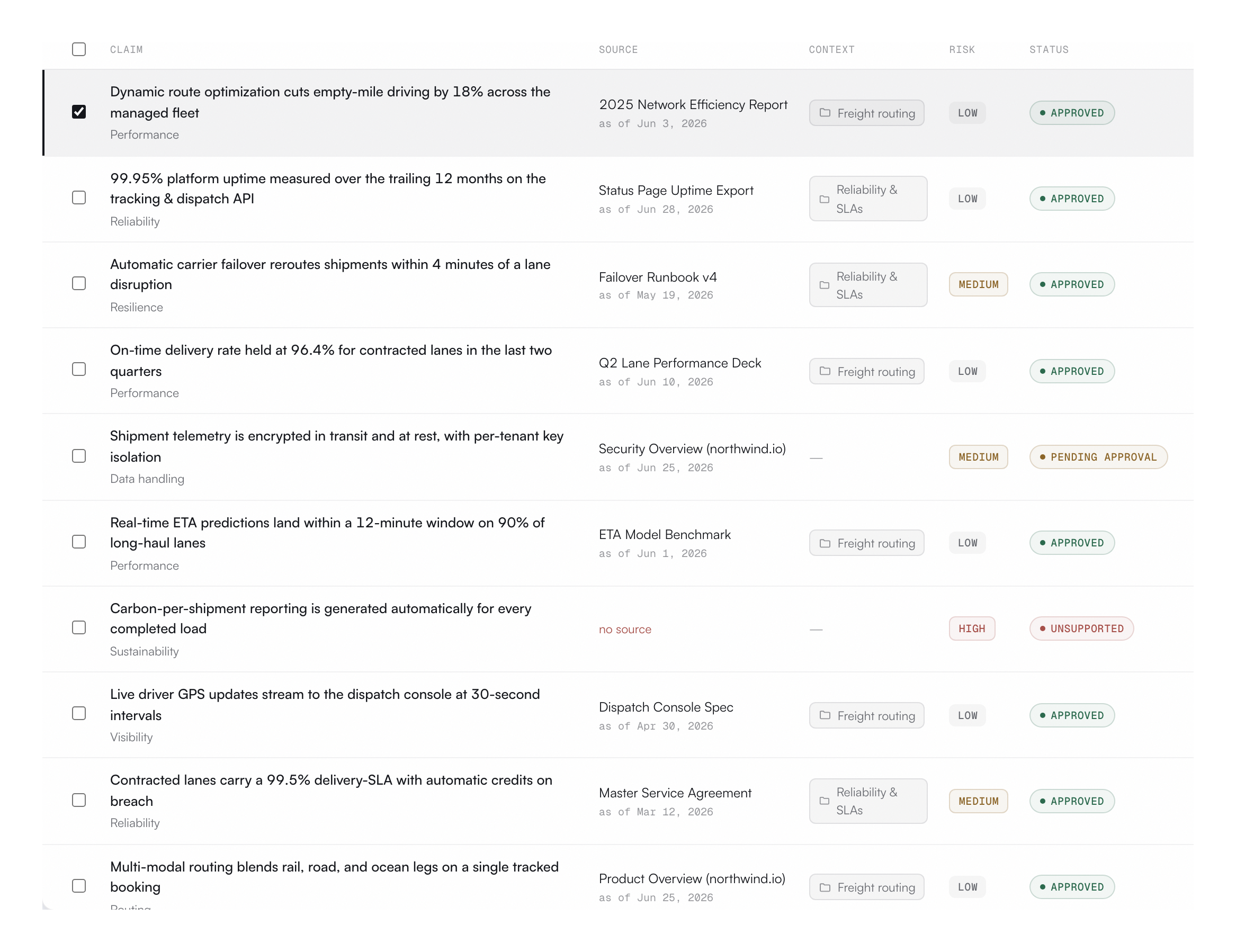This screenshot has width=1236, height=952.
Task: Select the Contracted lanes 99.5% SLA checkbox
Action: point(79,801)
